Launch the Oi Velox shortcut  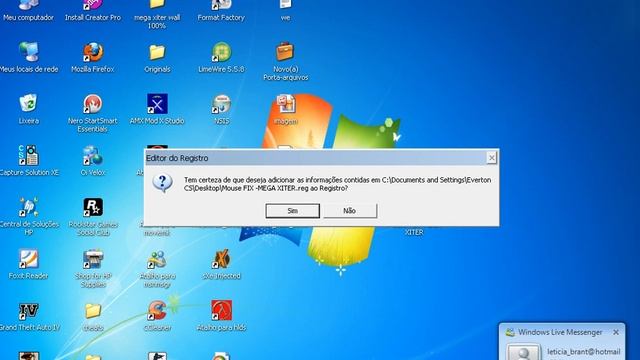pyautogui.click(x=93, y=160)
